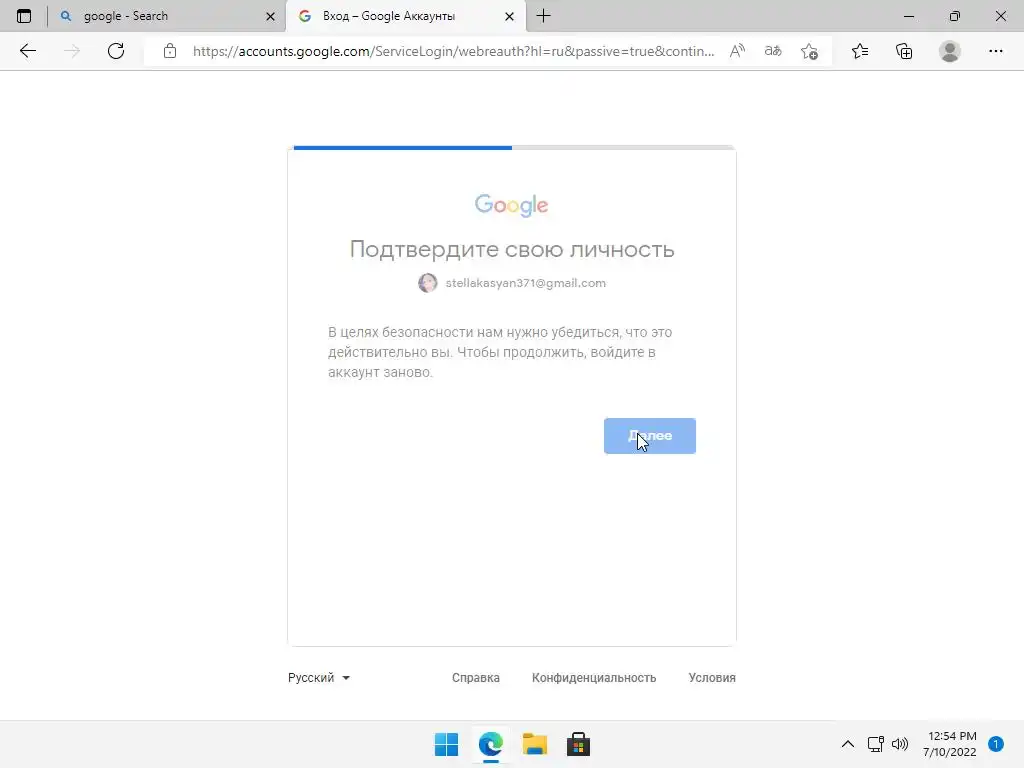Screen dimensions: 1024x768
Task: Show hidden system tray icons
Action: tap(848, 744)
